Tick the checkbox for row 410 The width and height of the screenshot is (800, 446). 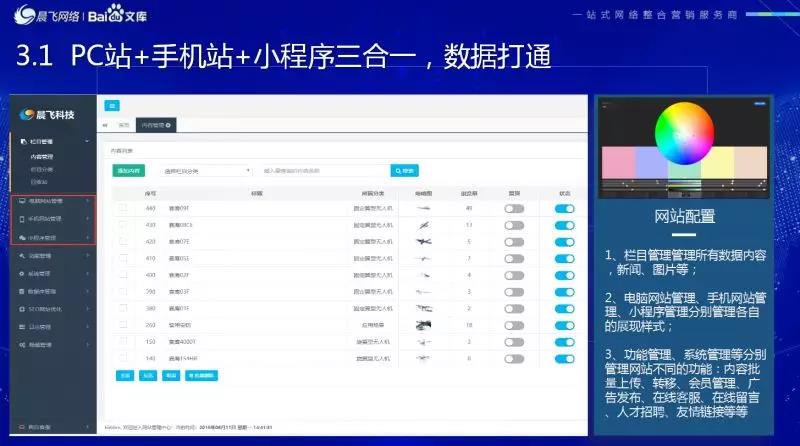123,258
